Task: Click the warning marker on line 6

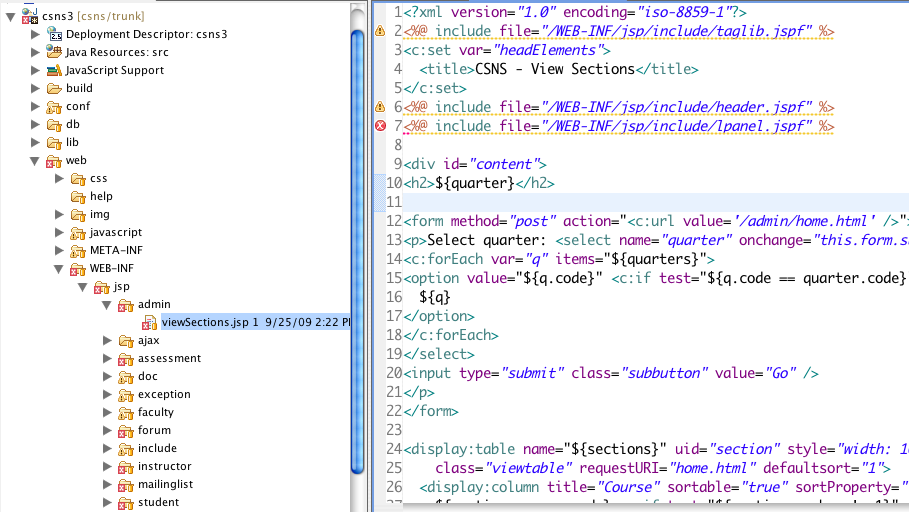Action: (x=380, y=107)
